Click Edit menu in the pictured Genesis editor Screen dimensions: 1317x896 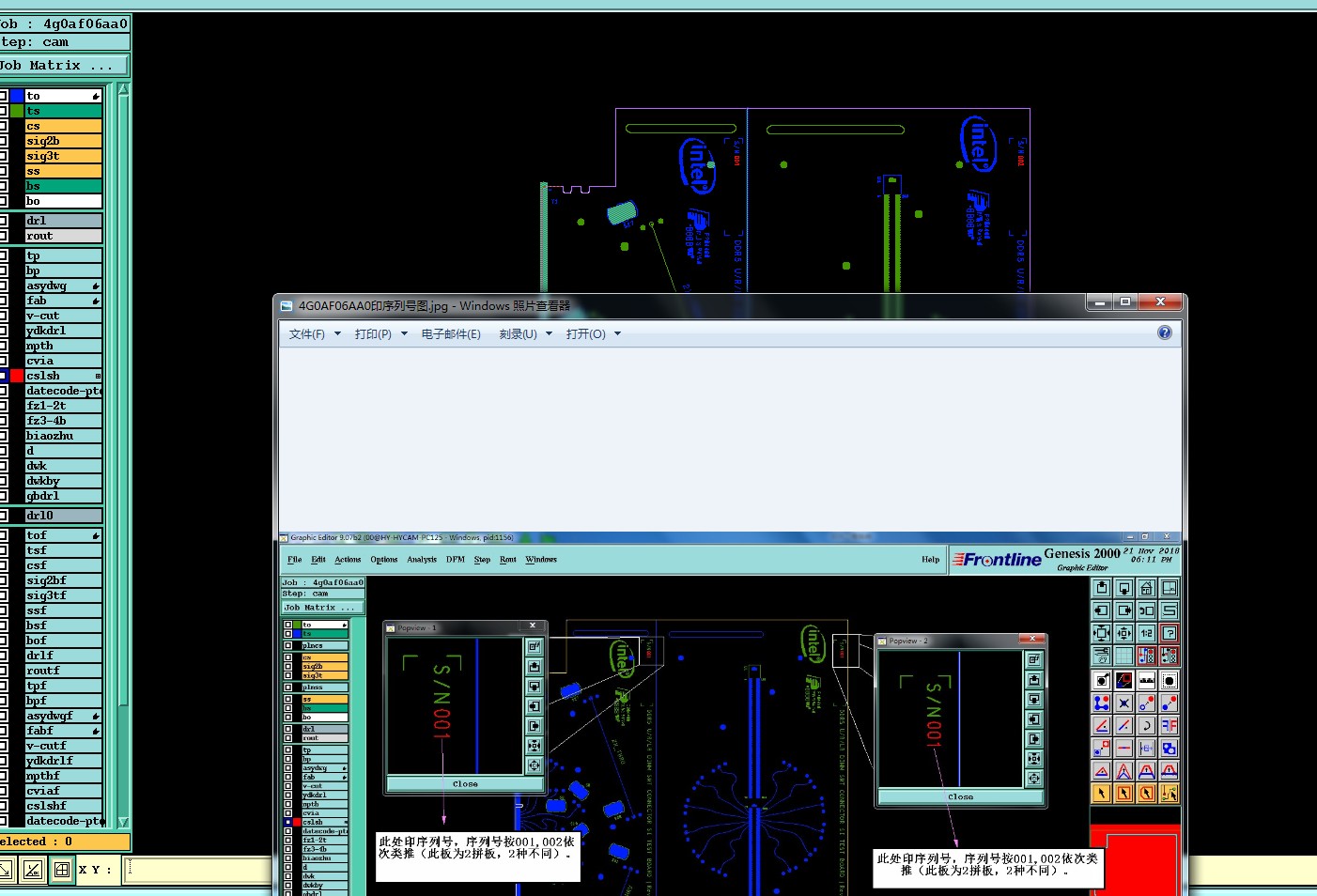[318, 560]
